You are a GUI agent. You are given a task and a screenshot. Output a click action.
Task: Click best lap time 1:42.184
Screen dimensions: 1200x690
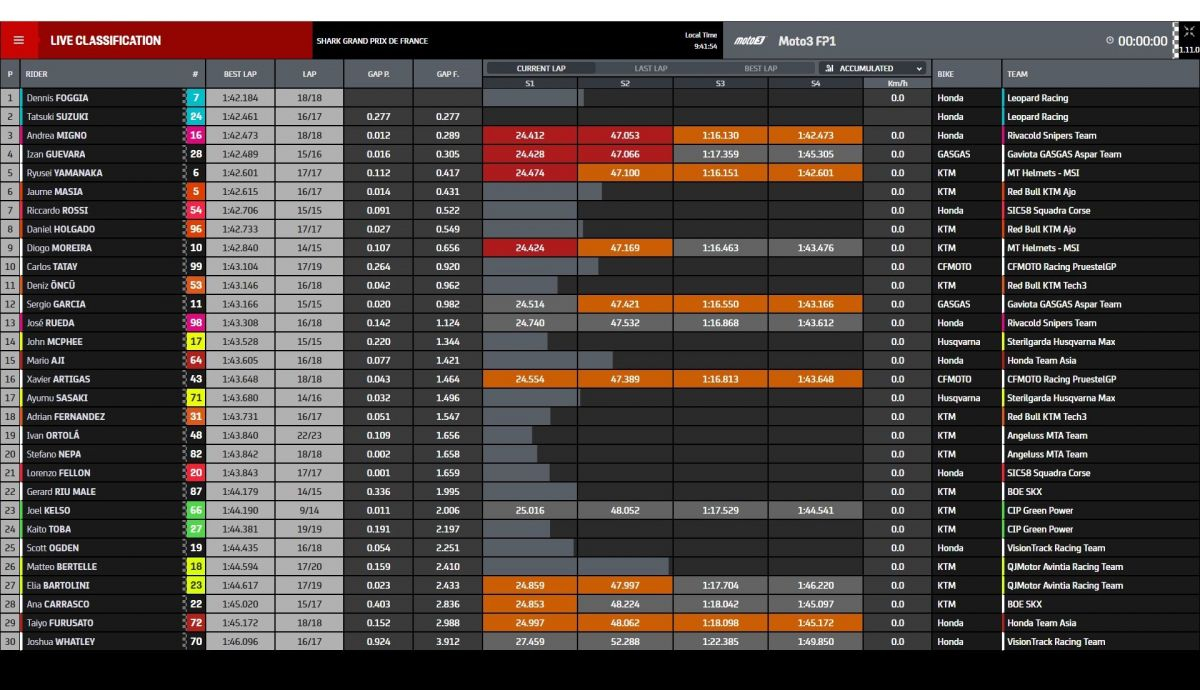(240, 98)
